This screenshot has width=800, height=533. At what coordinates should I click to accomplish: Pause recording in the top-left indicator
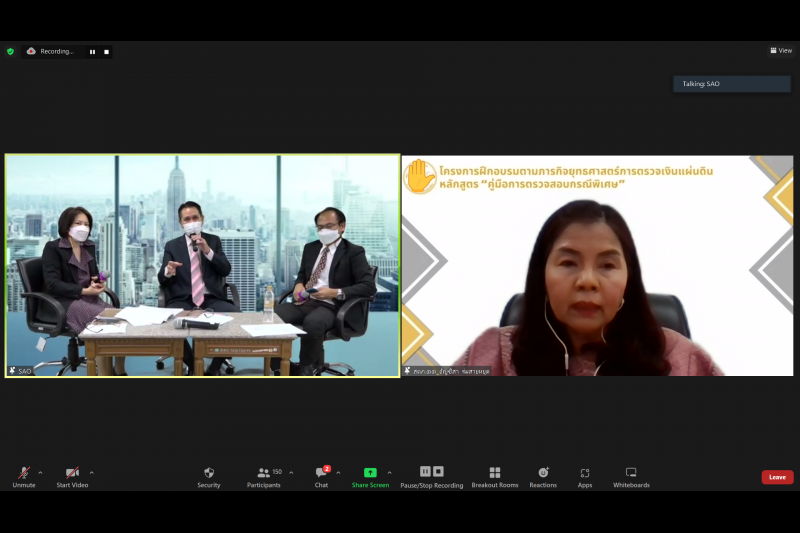92,51
